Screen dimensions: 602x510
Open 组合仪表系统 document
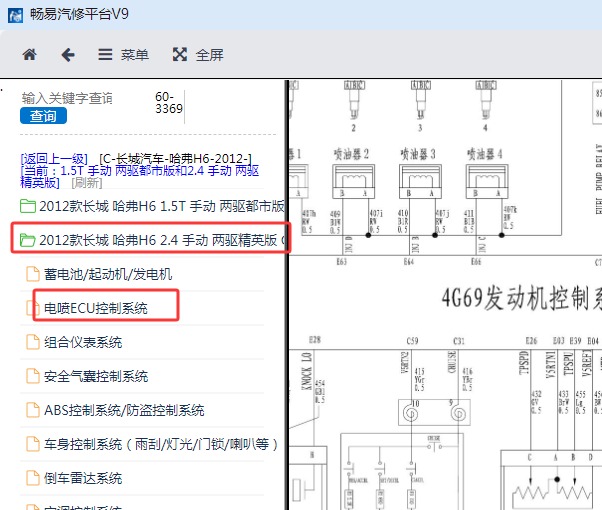pyautogui.click(x=83, y=342)
